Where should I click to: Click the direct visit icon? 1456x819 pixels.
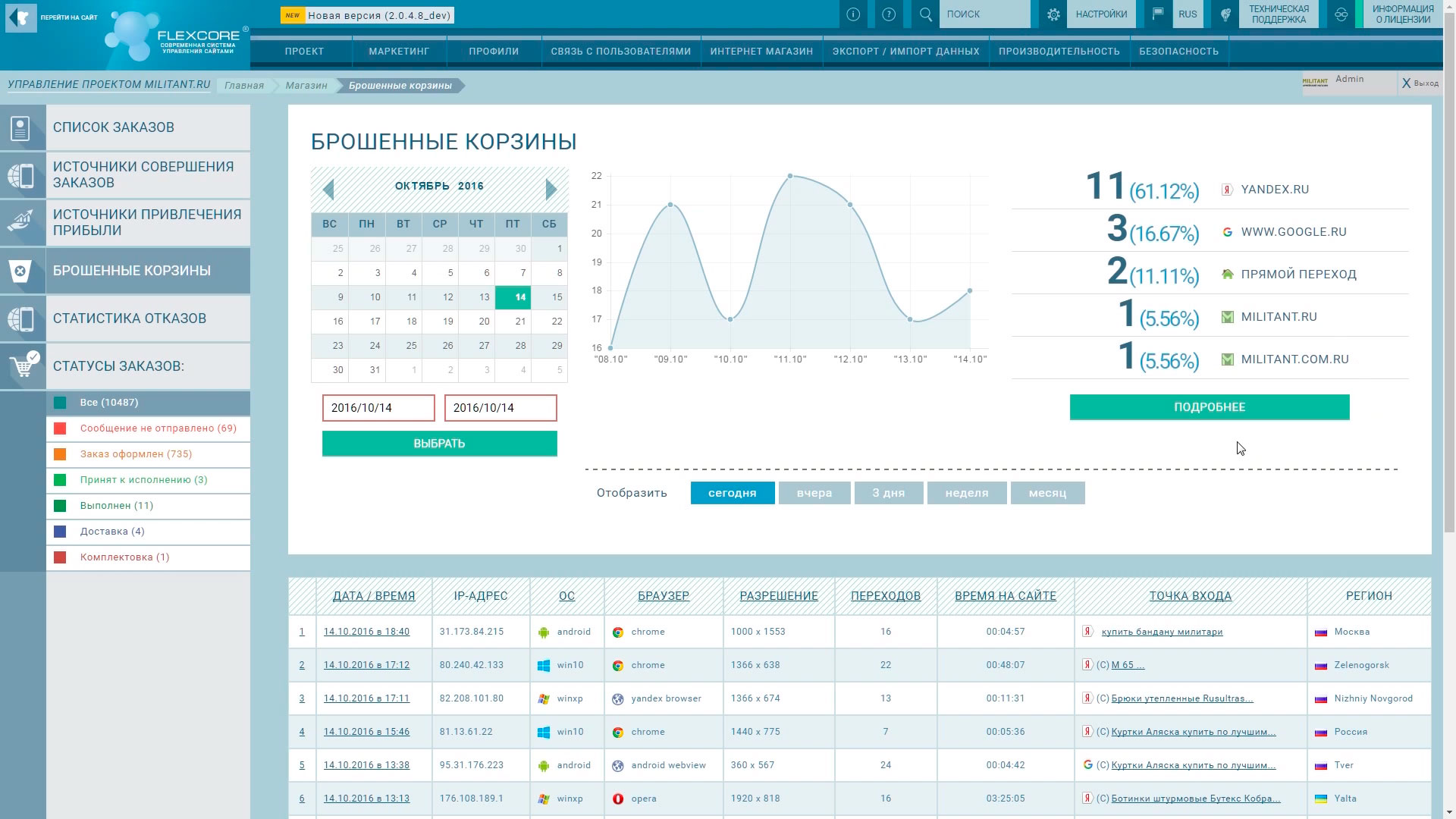coord(1227,275)
